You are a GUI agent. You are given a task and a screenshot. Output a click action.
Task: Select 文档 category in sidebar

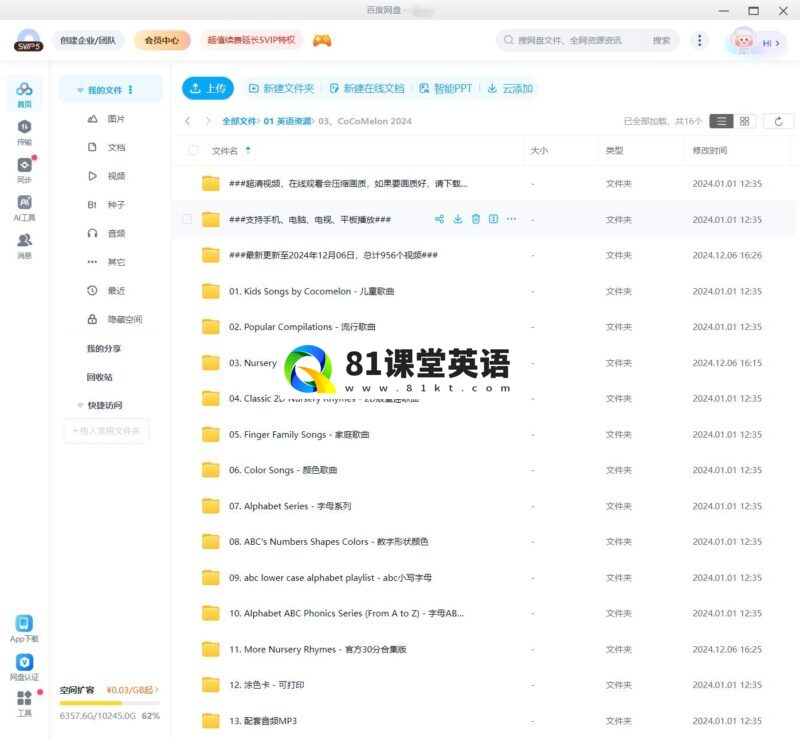click(x=106, y=147)
